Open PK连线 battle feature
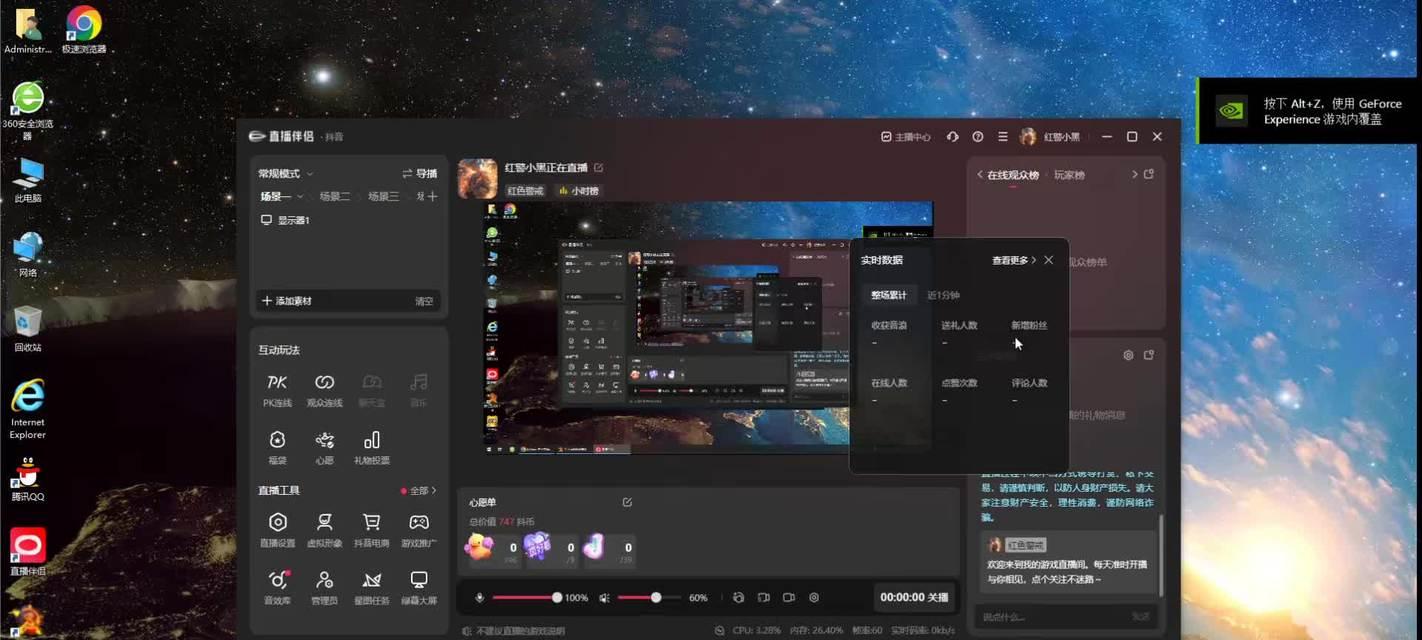Image resolution: width=1422 pixels, height=640 pixels. point(277,390)
